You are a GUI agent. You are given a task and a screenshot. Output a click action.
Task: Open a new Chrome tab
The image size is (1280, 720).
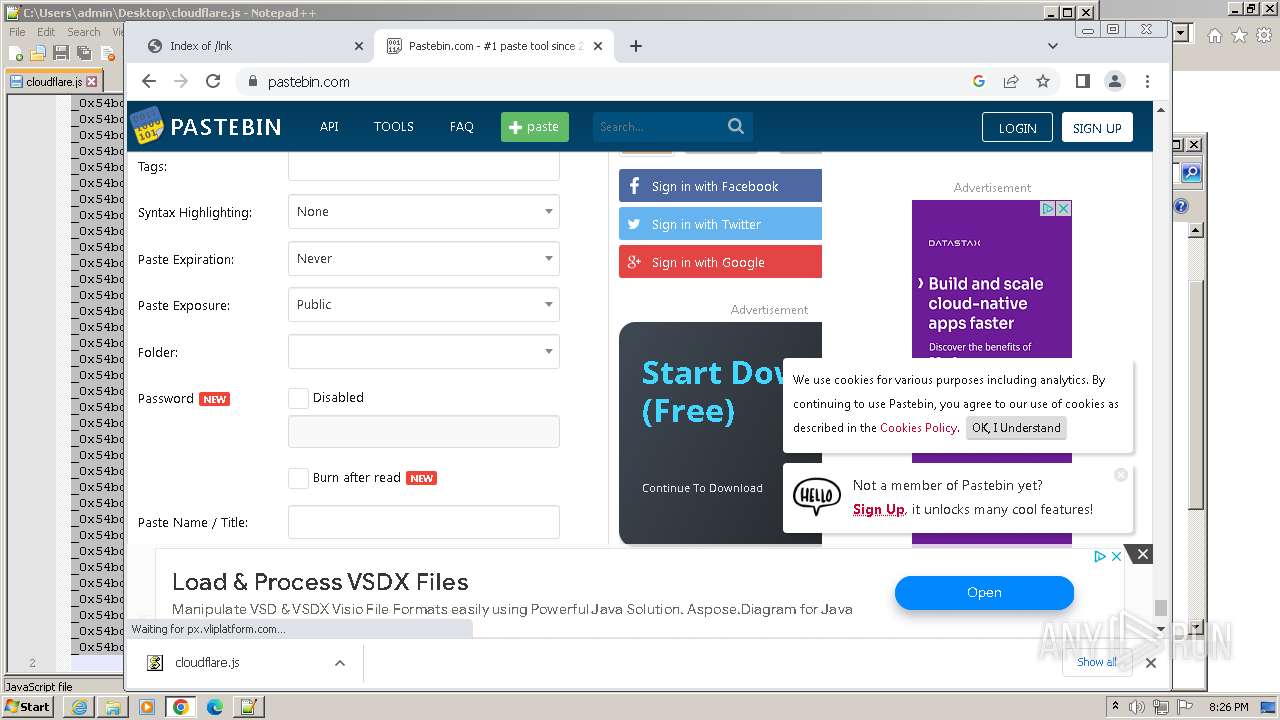click(636, 46)
